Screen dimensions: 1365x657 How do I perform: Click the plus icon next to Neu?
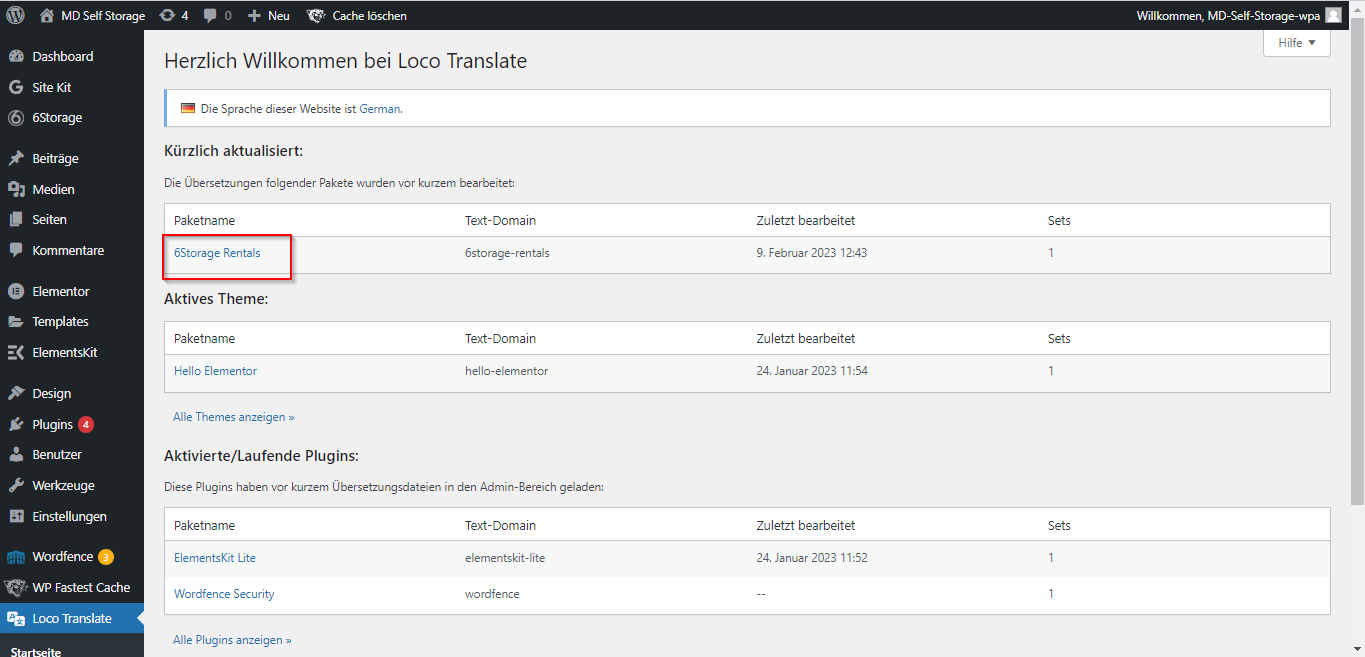tap(254, 15)
